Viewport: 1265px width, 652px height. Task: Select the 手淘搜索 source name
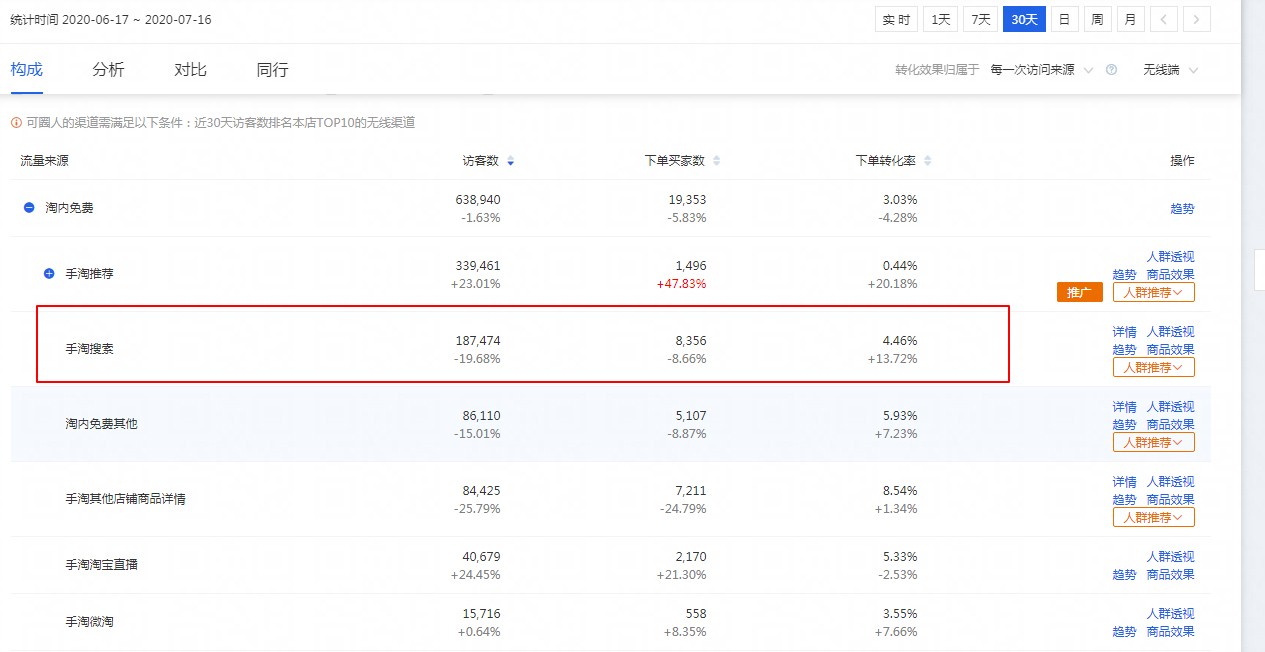[x=90, y=349]
